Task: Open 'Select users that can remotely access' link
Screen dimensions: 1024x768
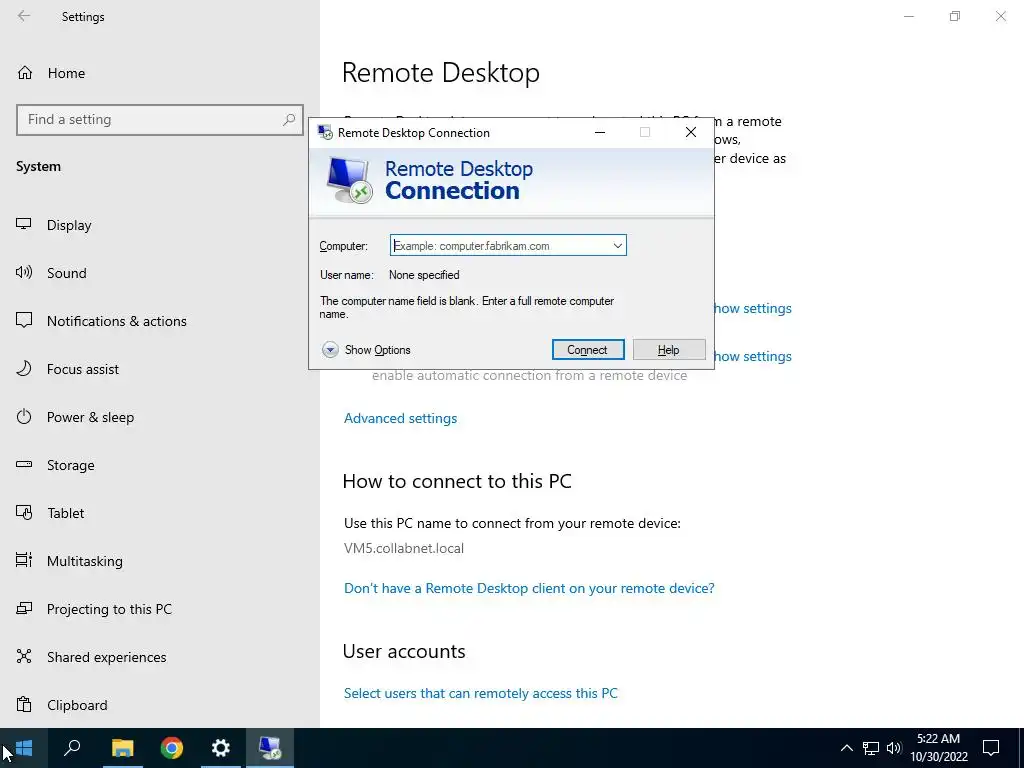Action: tap(481, 693)
